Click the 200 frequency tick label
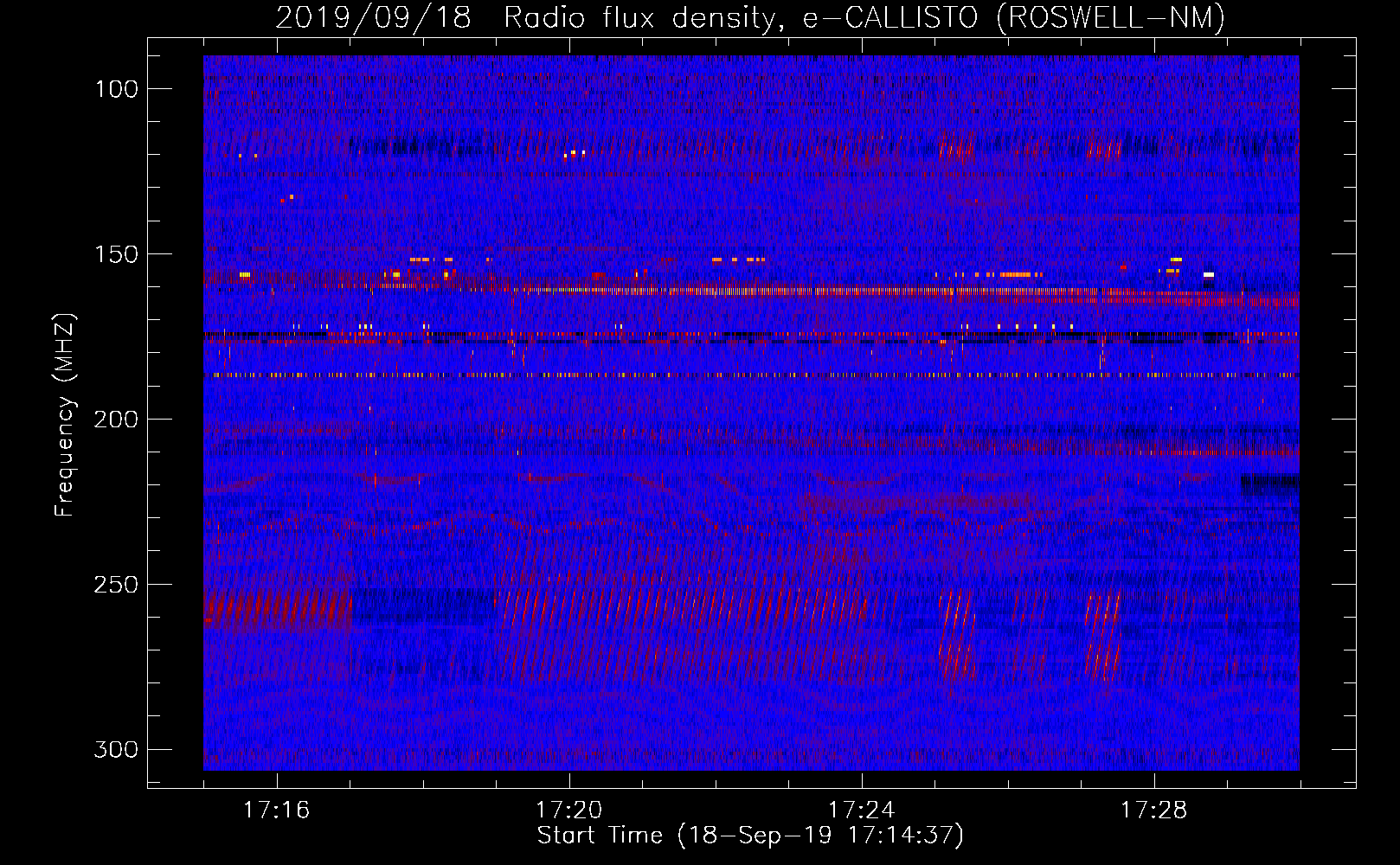1400x865 pixels. pos(115,420)
